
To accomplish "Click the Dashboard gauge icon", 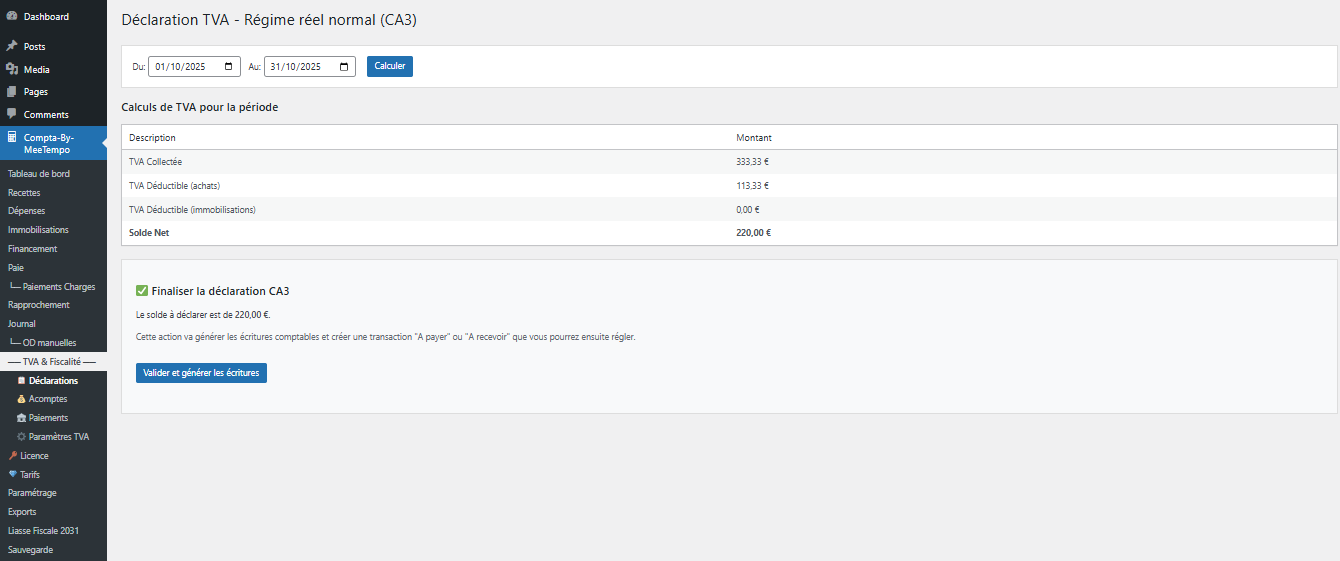I will (12, 16).
